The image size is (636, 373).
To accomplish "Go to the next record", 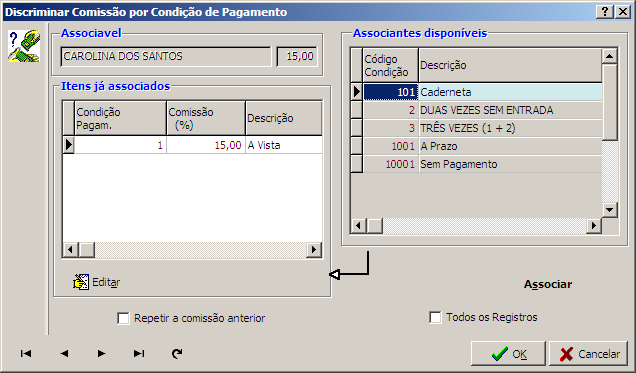I will (x=101, y=354).
